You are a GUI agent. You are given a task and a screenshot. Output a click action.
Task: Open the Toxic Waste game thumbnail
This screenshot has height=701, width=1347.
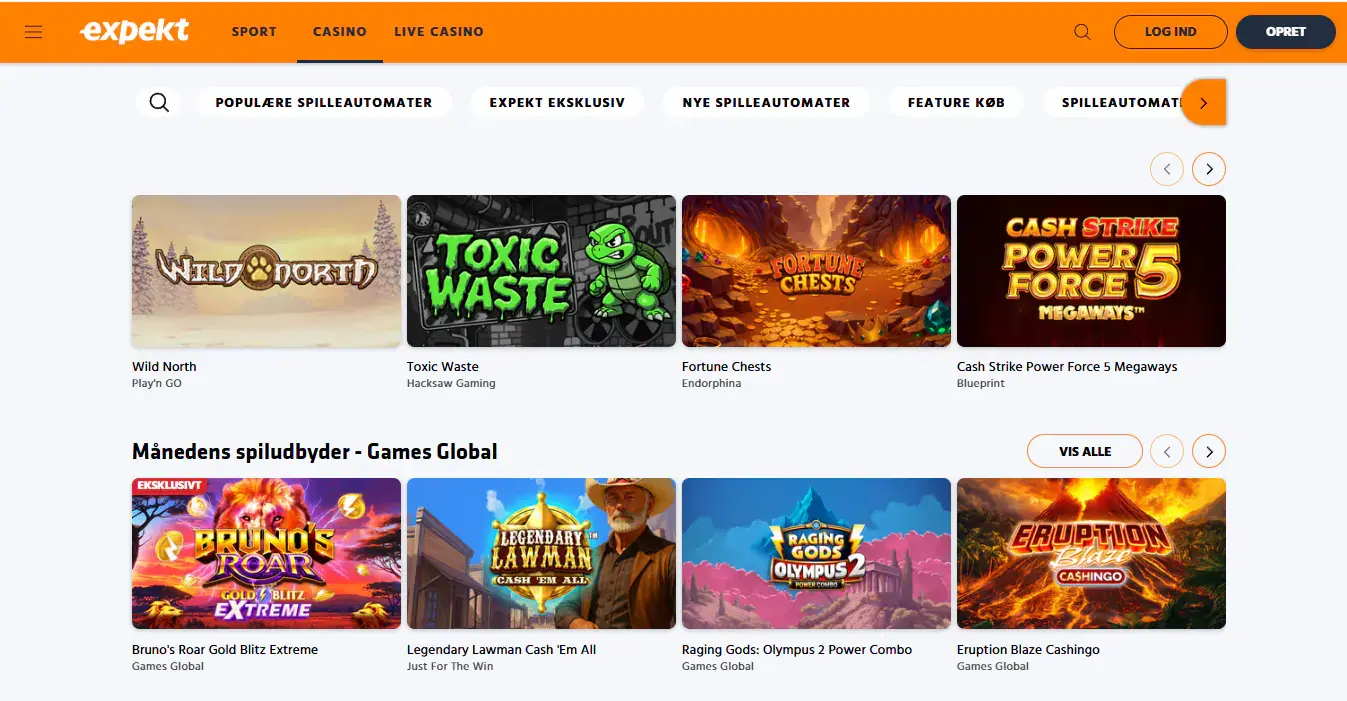click(x=541, y=271)
